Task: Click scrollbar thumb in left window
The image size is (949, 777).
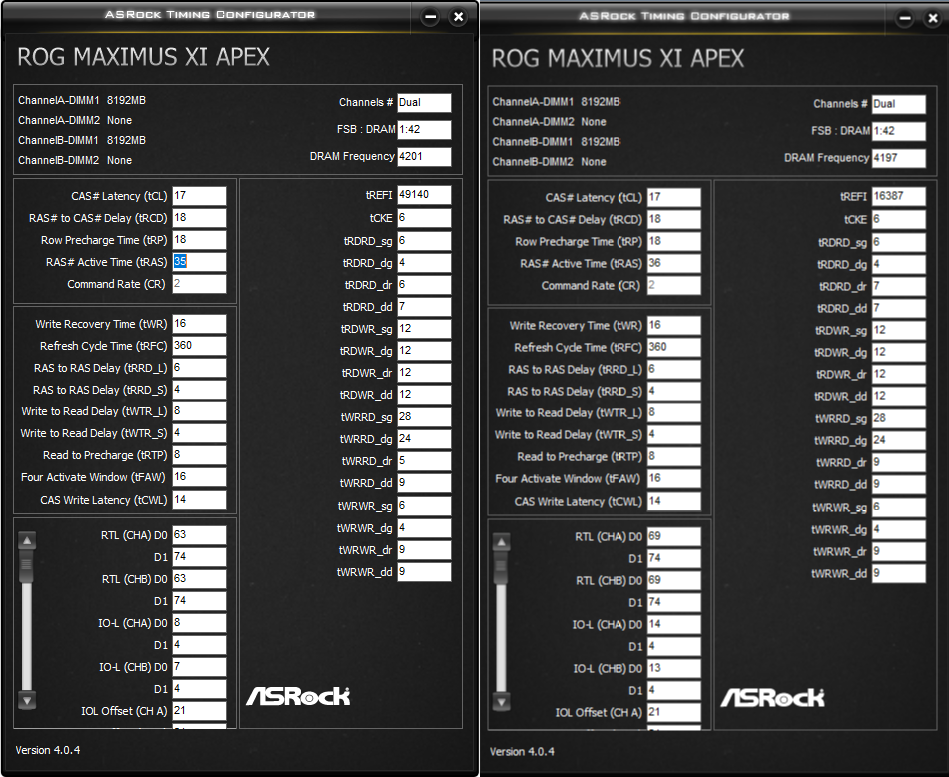Action: click(27, 566)
